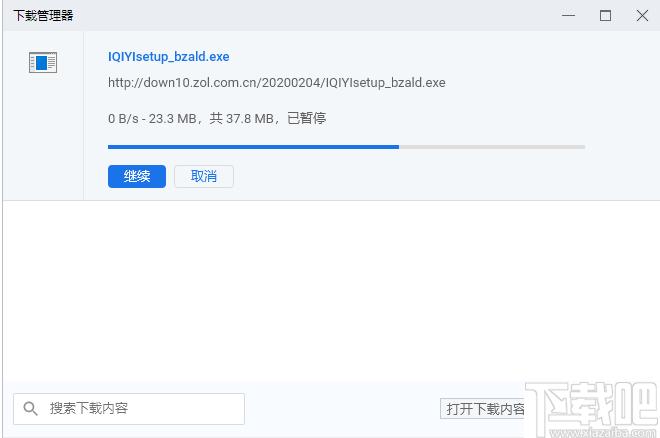
Task: Click the download status text 已暂停
Action: coord(306,118)
